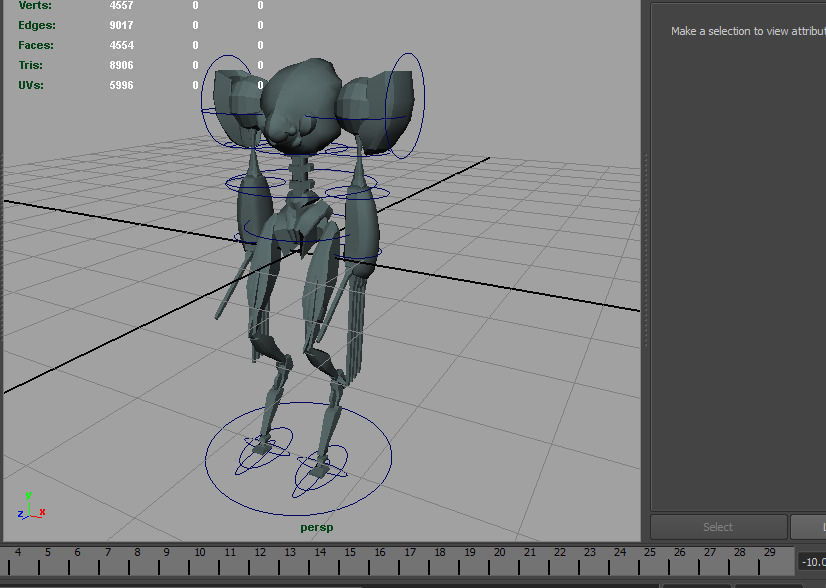The width and height of the screenshot is (826, 588).
Task: Click the Tris: heads-up label
Action: click(31, 65)
